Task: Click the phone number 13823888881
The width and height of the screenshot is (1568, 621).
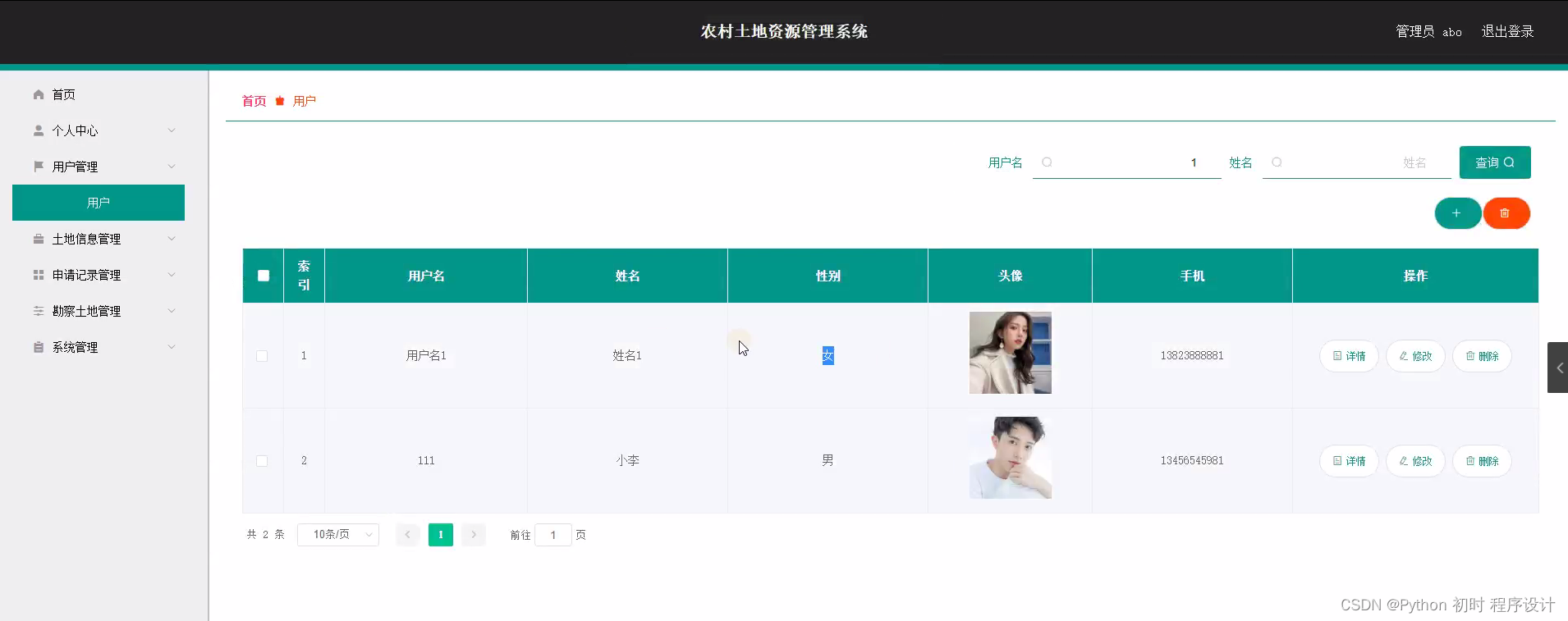Action: (x=1192, y=356)
